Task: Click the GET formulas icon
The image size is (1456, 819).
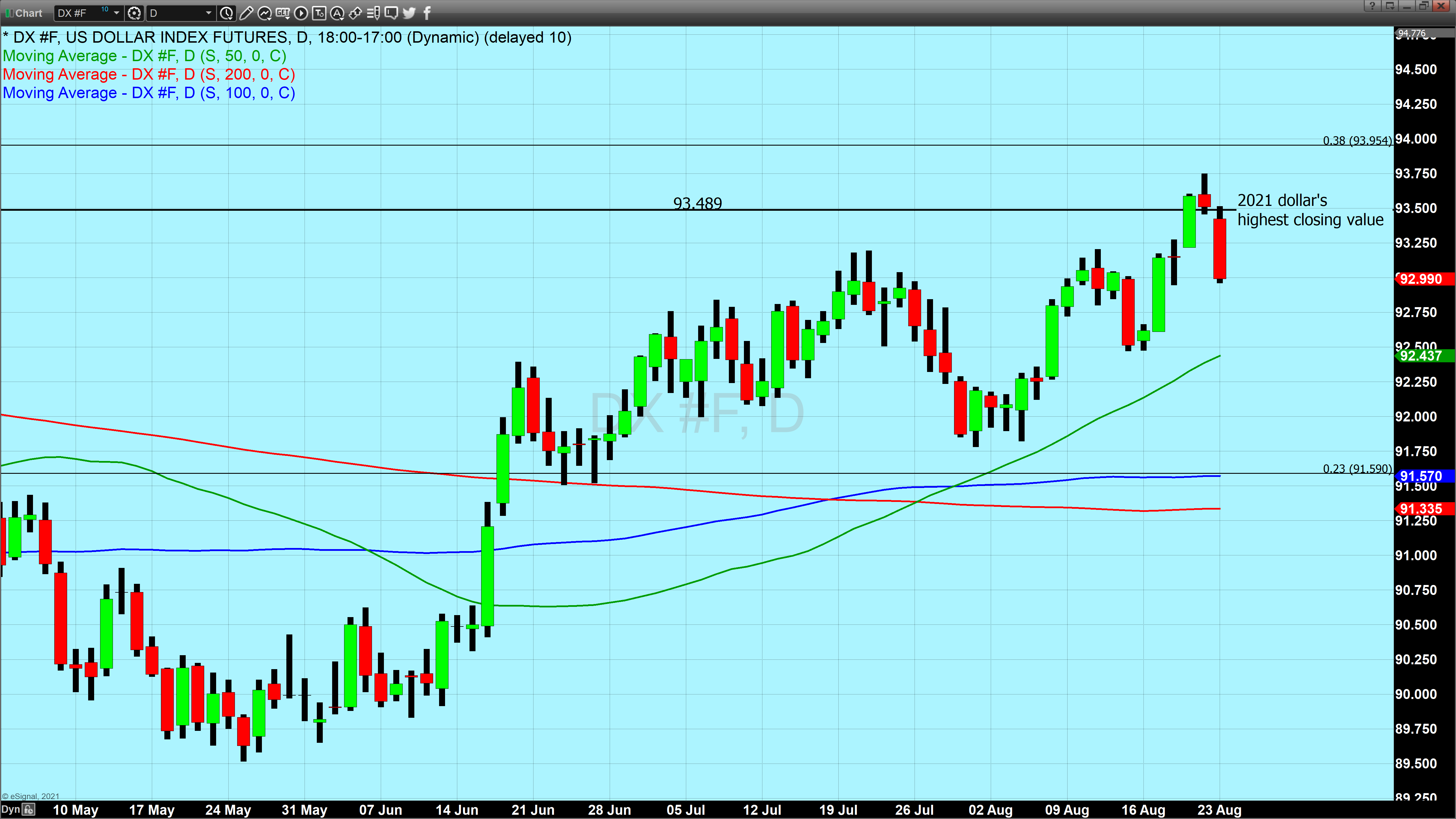Action: 283,13
